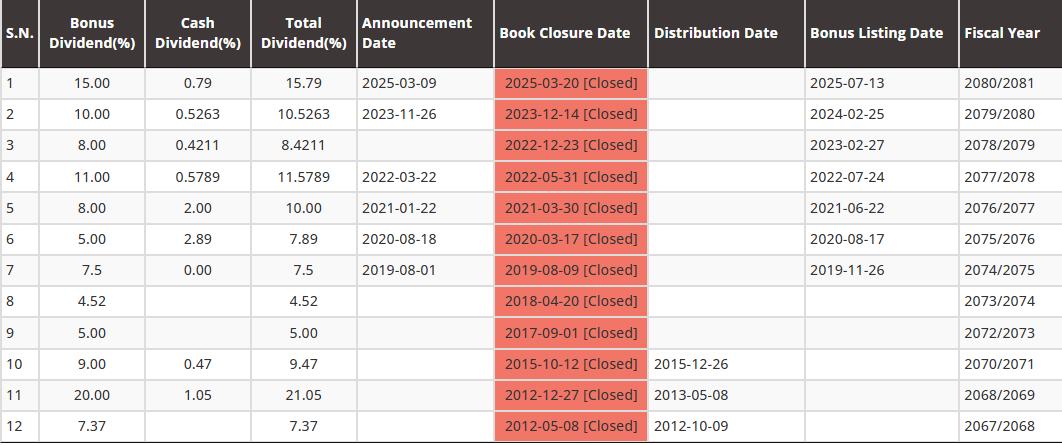Click the Bonus Listing Date header

point(876,33)
